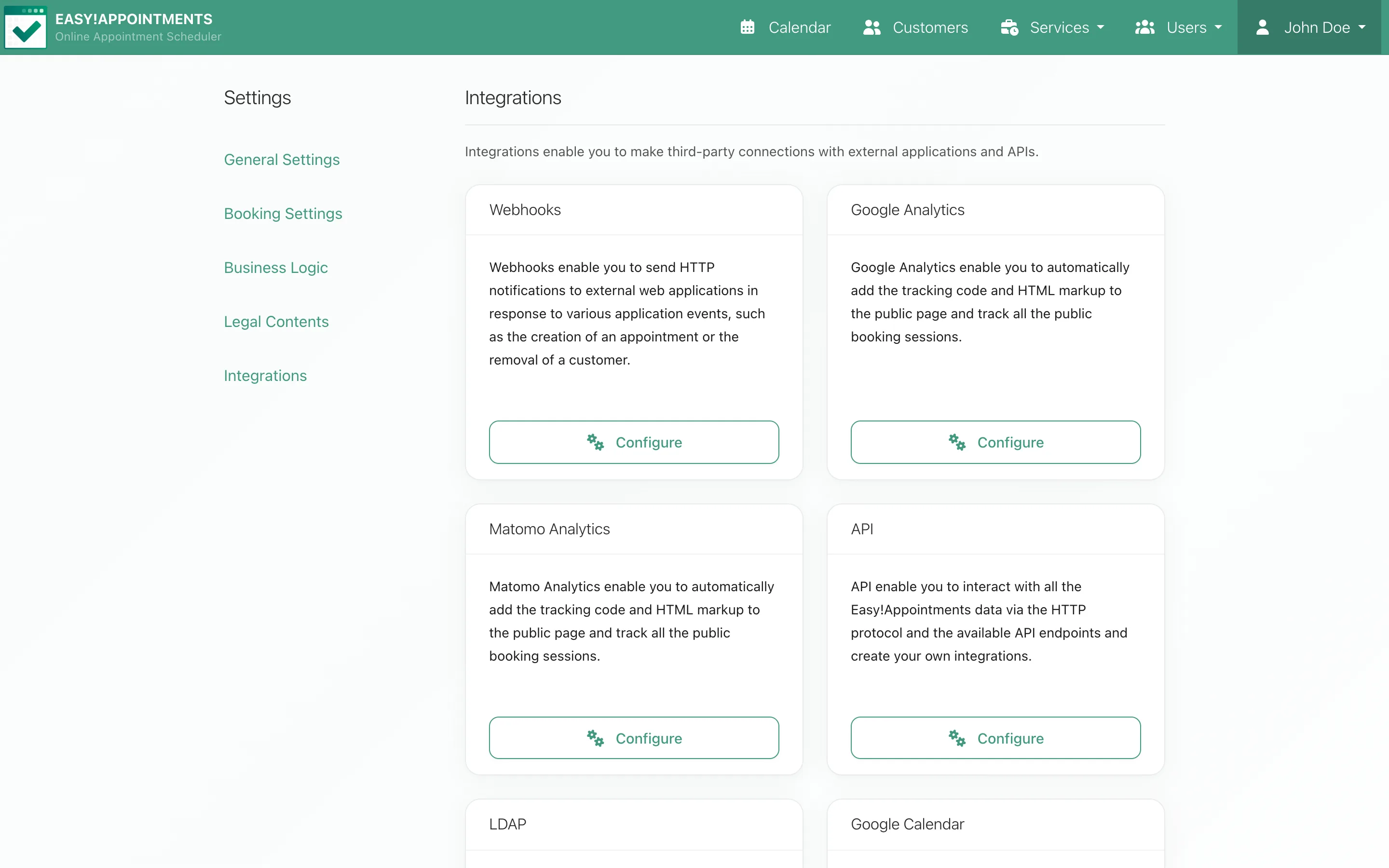This screenshot has height=868, width=1389.
Task: Click the Google Calendar card heading
Action: pyautogui.click(x=908, y=824)
